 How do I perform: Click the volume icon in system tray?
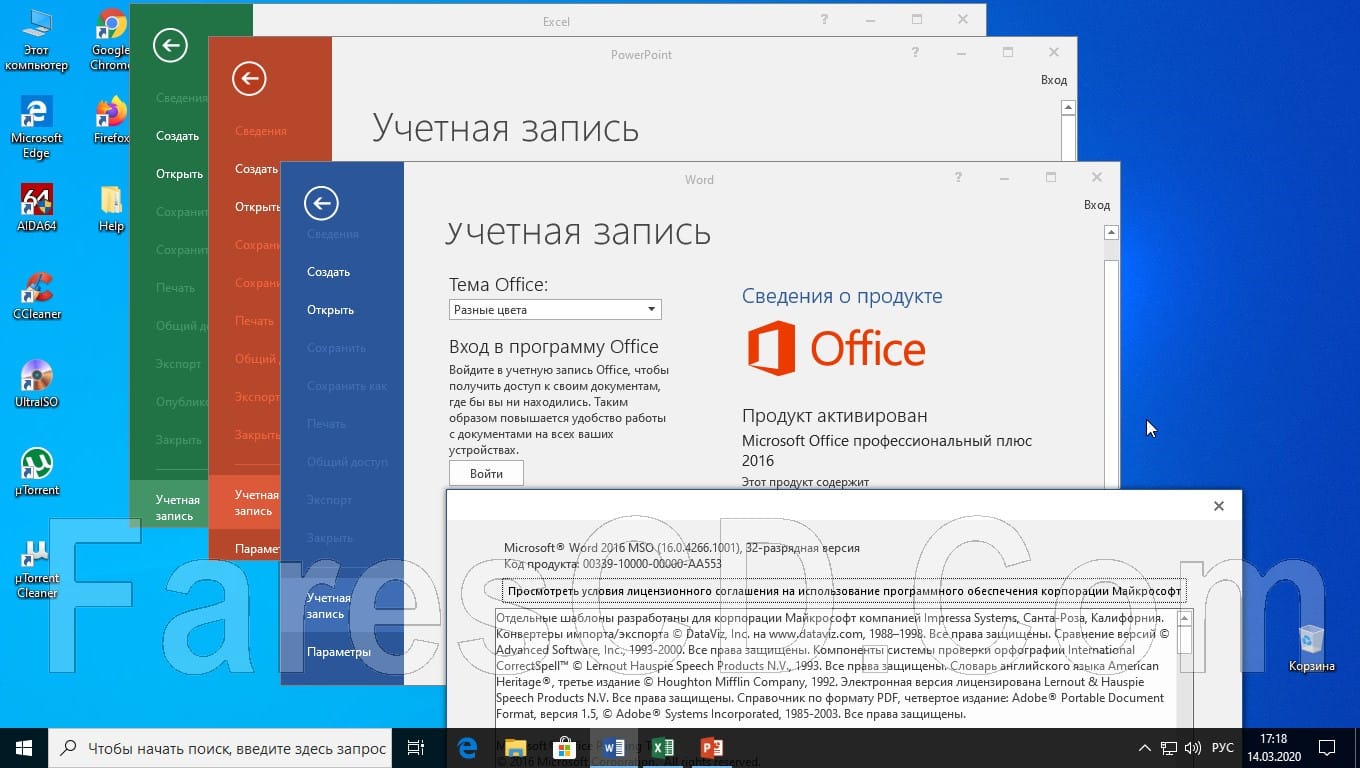coord(1193,748)
